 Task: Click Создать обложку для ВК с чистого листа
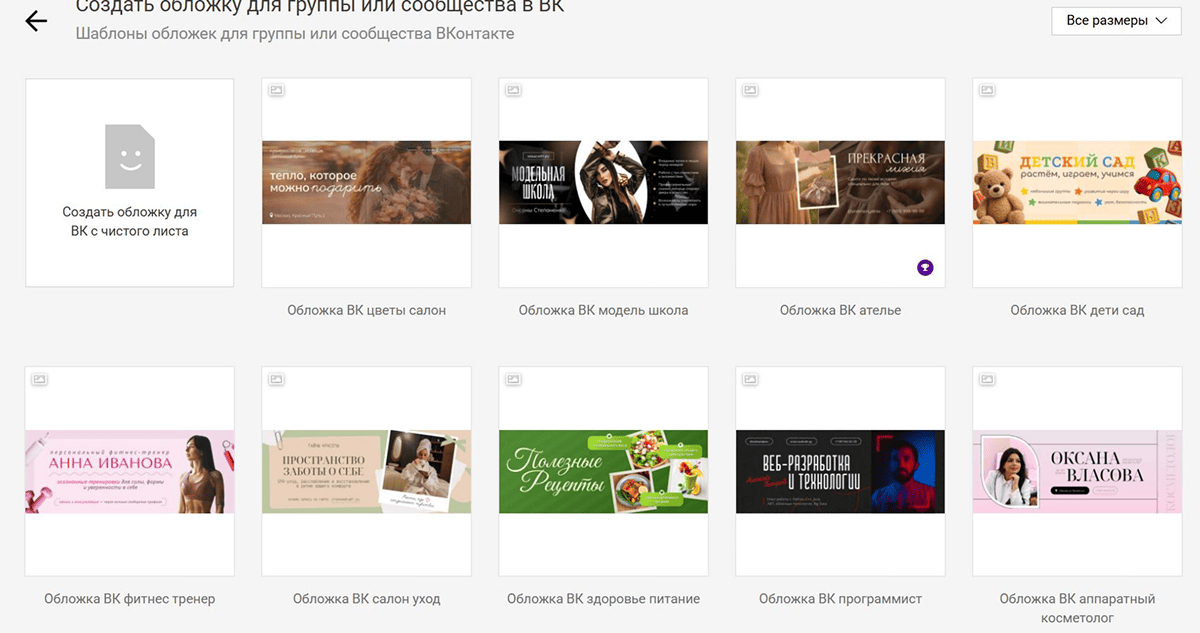130,221
